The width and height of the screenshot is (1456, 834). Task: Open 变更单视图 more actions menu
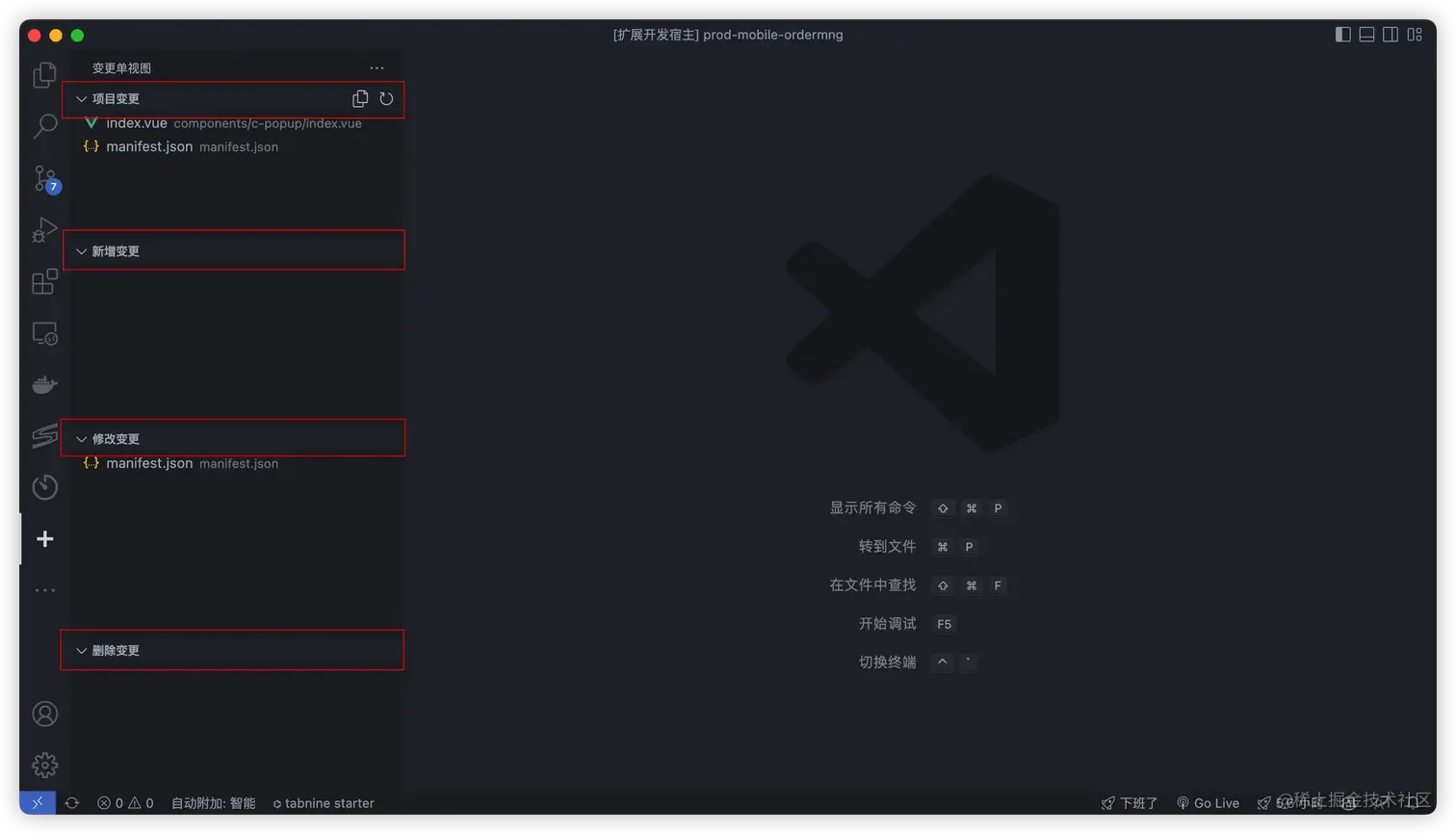(x=377, y=67)
